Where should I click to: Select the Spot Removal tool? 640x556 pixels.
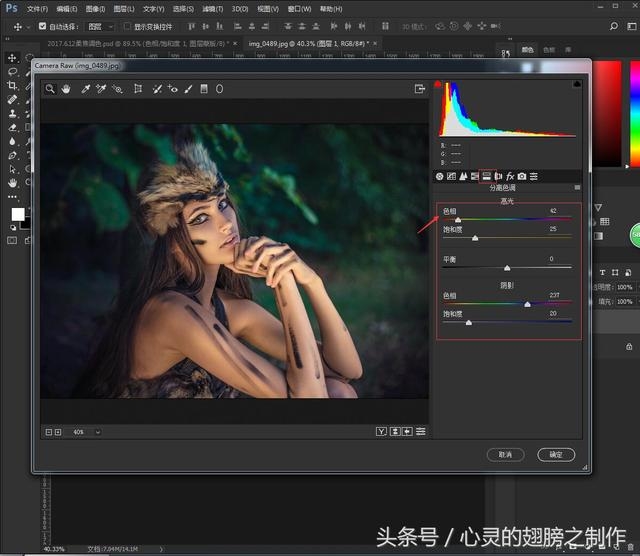(x=157, y=89)
